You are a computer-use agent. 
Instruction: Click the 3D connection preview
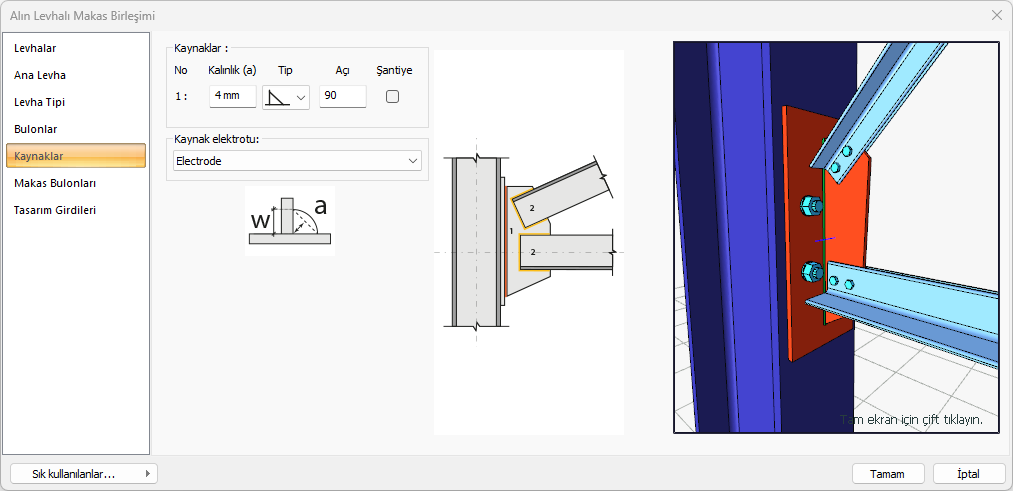836,237
